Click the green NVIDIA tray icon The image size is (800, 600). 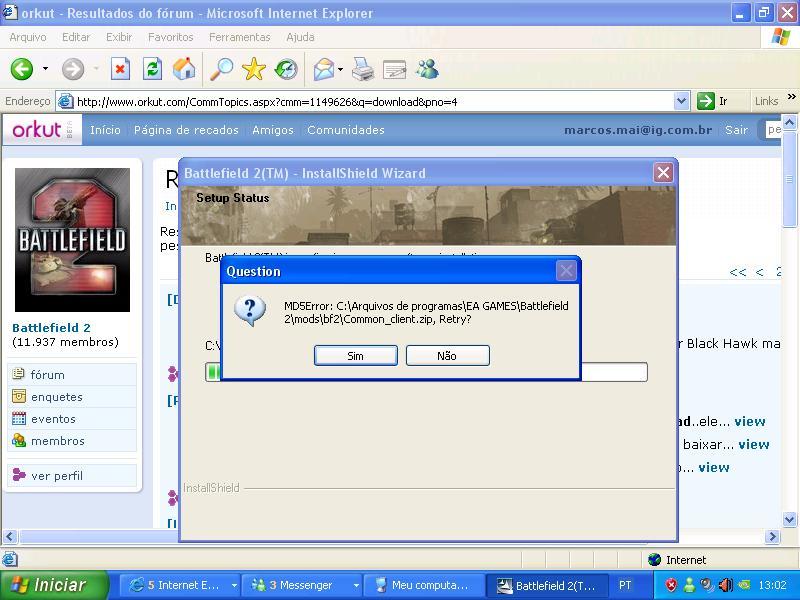pos(744,585)
